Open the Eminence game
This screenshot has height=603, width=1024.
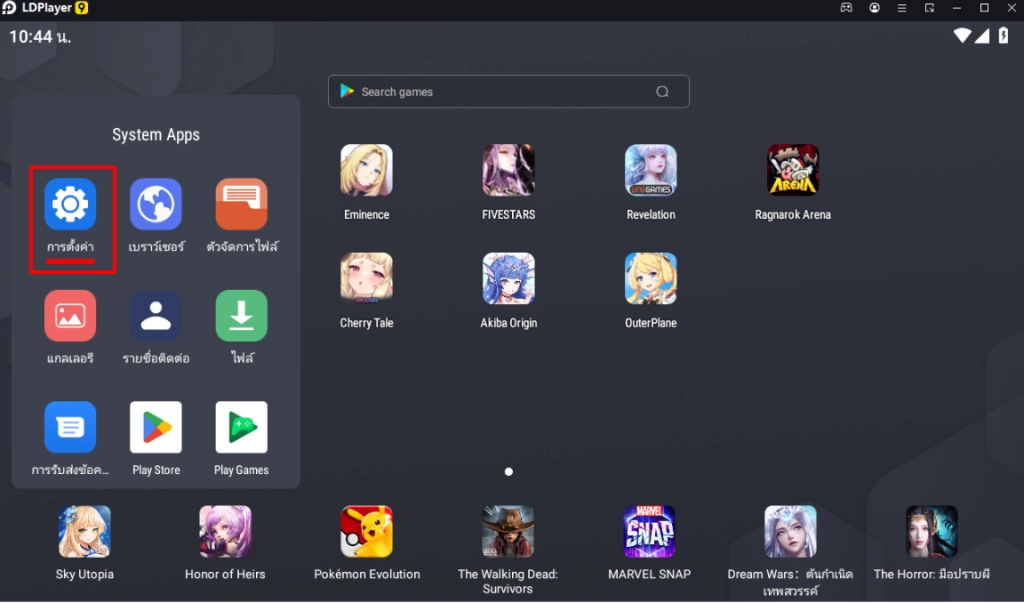pos(366,170)
